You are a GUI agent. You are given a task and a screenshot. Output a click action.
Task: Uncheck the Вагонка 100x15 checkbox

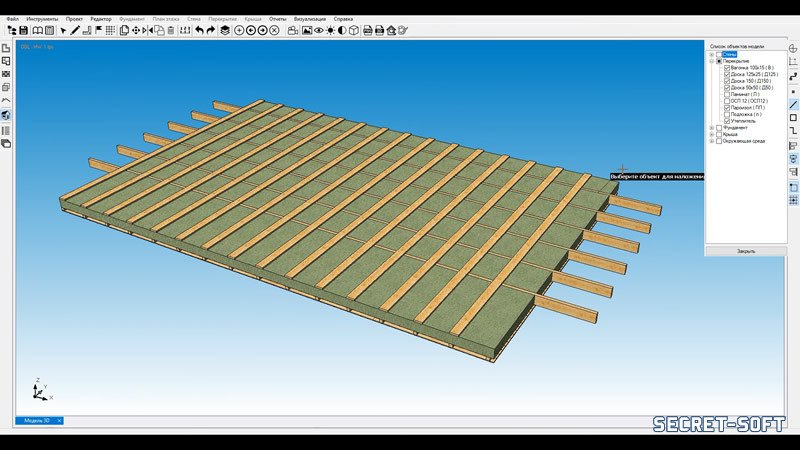point(727,68)
